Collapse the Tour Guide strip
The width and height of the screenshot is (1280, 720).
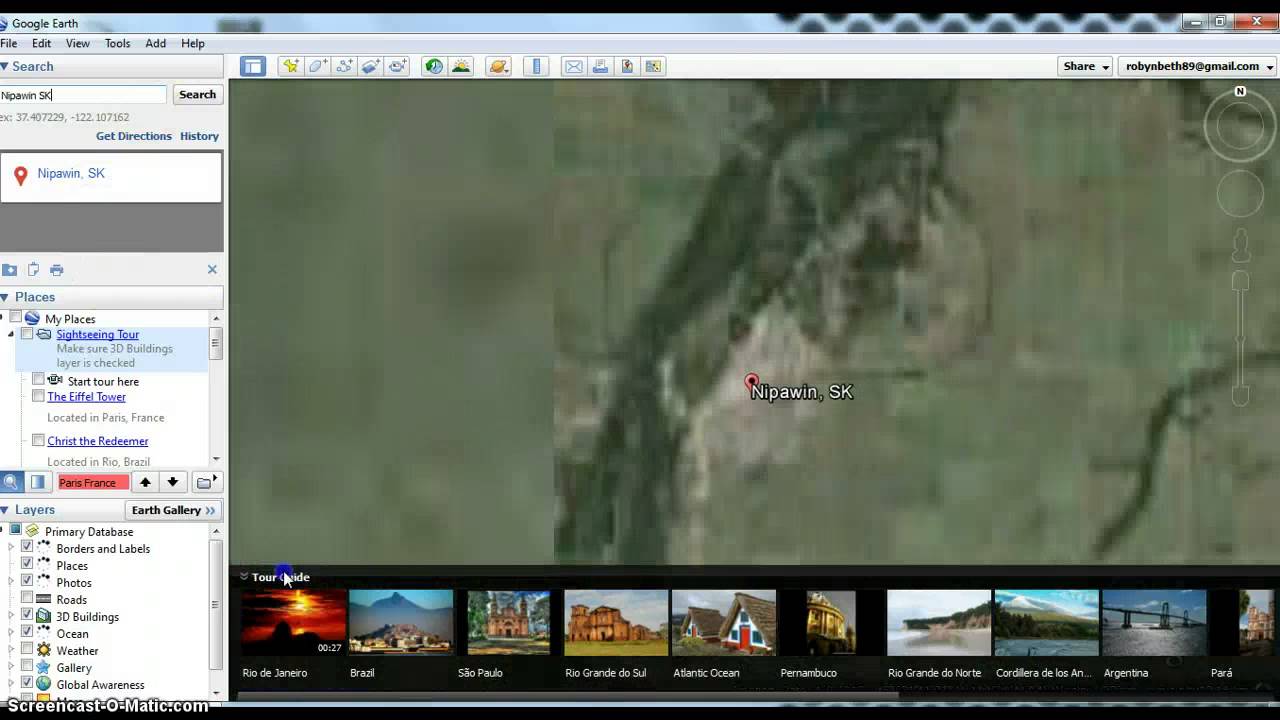point(243,577)
